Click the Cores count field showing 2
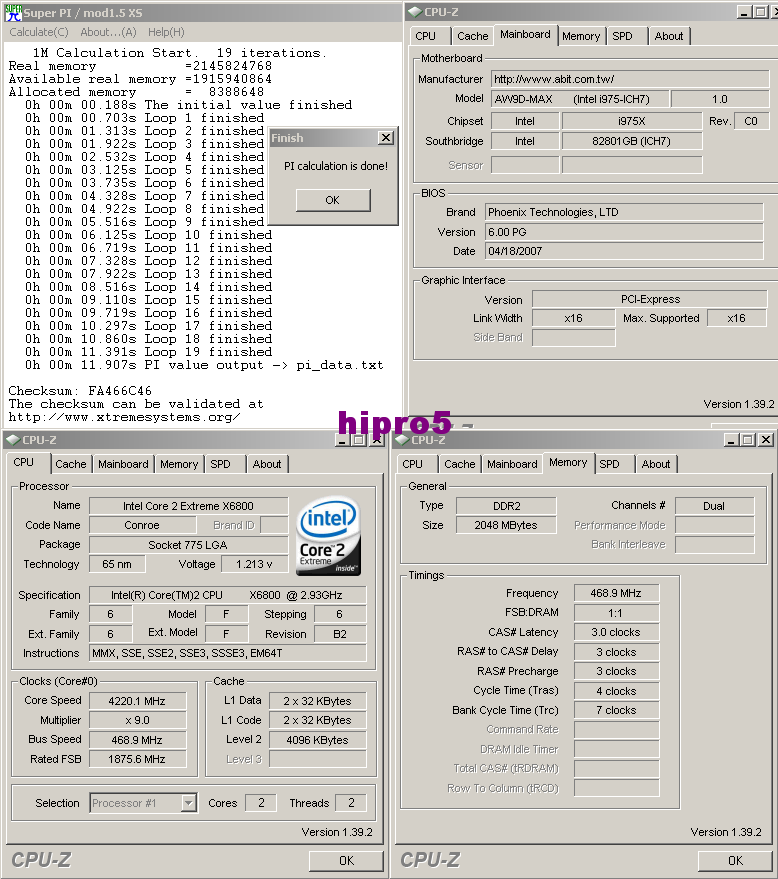Image resolution: width=778 pixels, height=879 pixels. pyautogui.click(x=261, y=803)
